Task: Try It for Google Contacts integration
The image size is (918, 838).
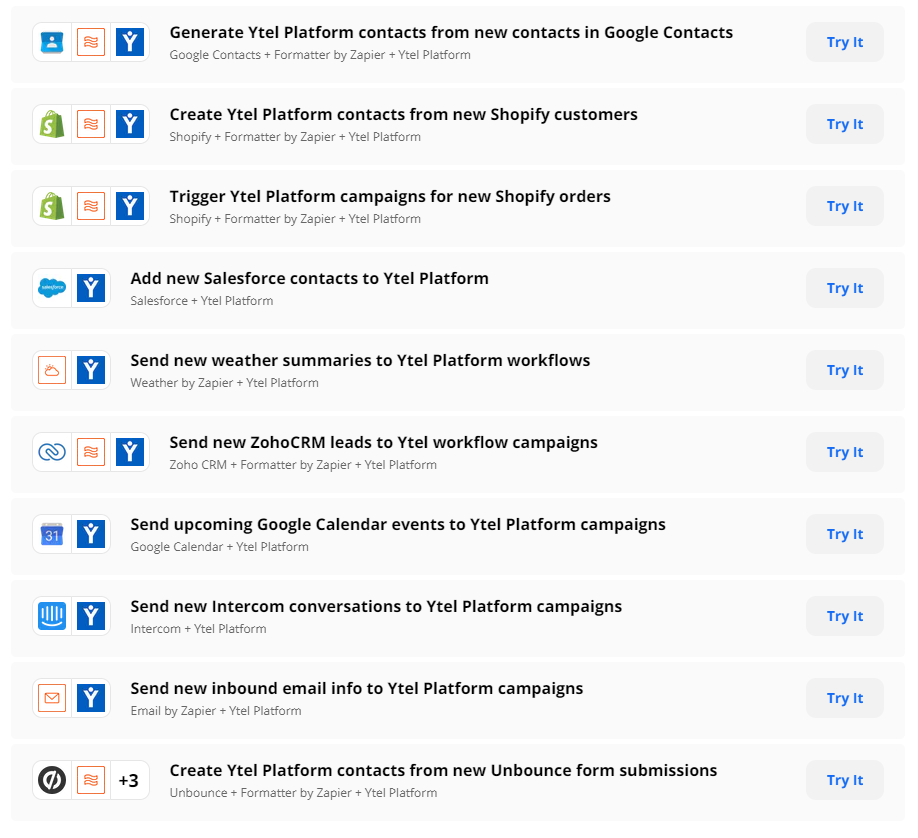Action: point(845,42)
